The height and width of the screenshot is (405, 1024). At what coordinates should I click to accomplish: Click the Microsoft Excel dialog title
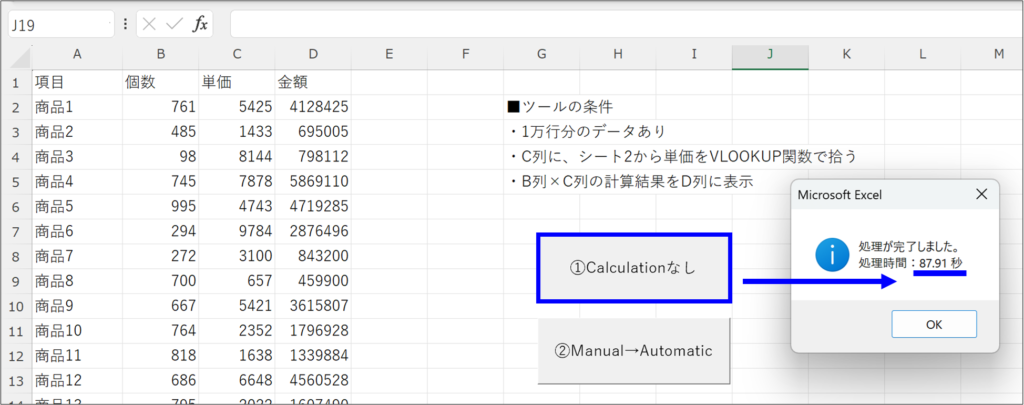(839, 194)
